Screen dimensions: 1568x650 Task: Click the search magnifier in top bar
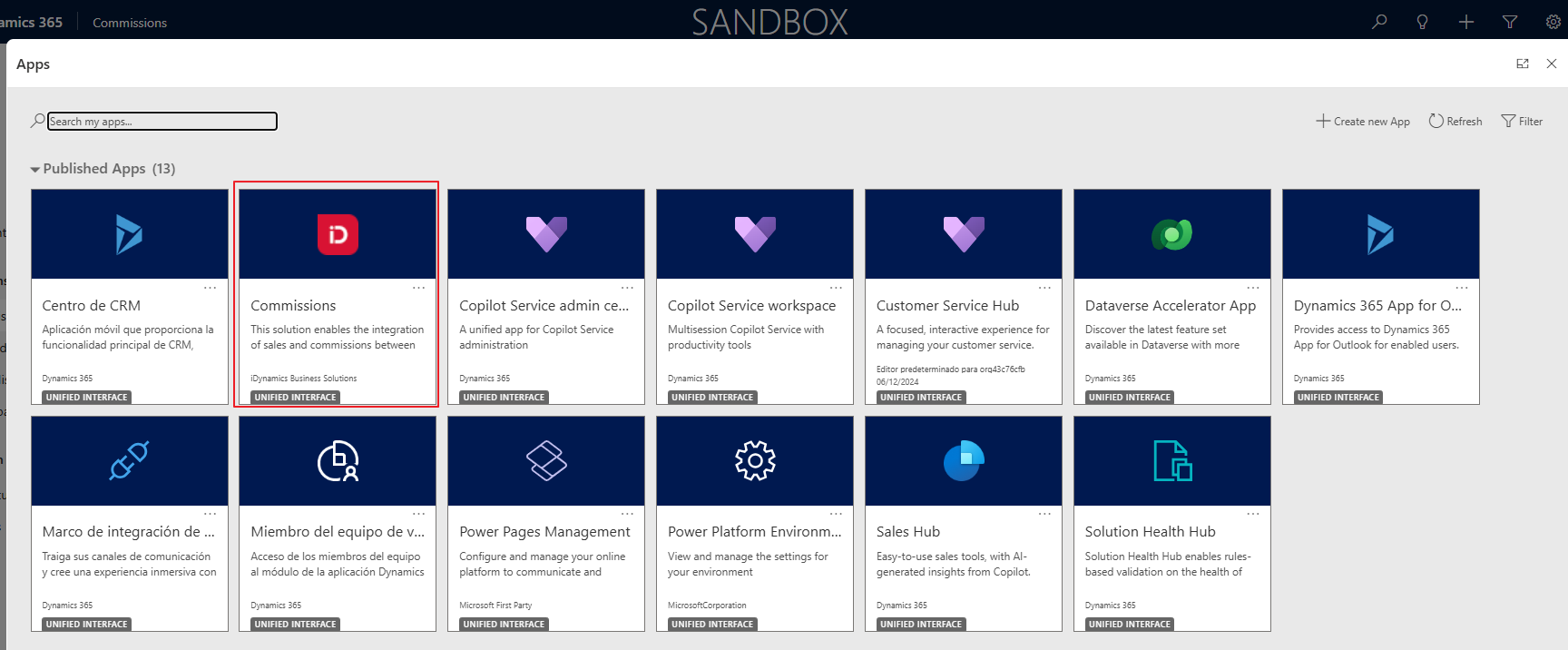[1379, 21]
